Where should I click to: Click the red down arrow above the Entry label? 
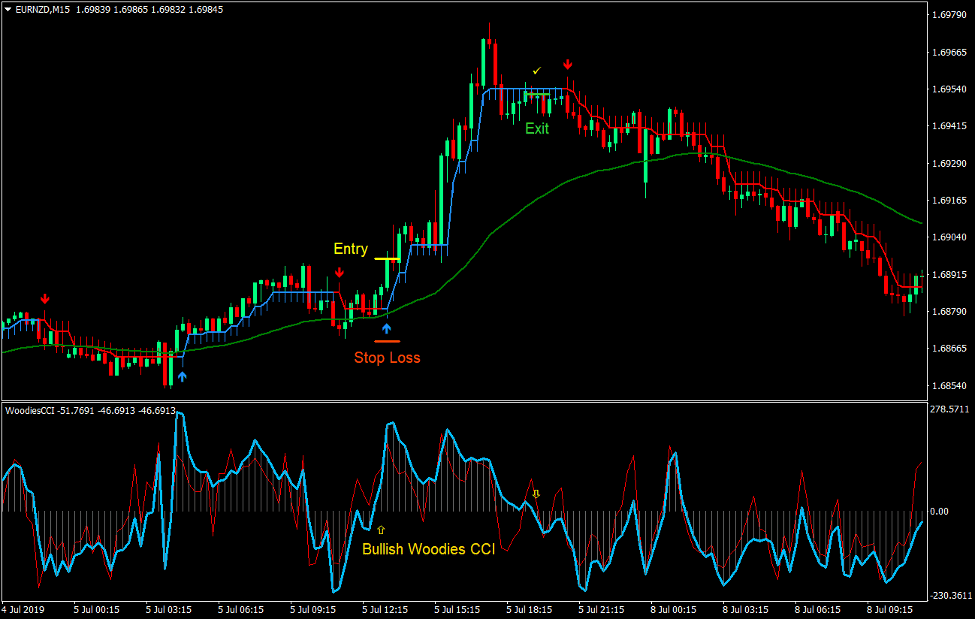[341, 271]
